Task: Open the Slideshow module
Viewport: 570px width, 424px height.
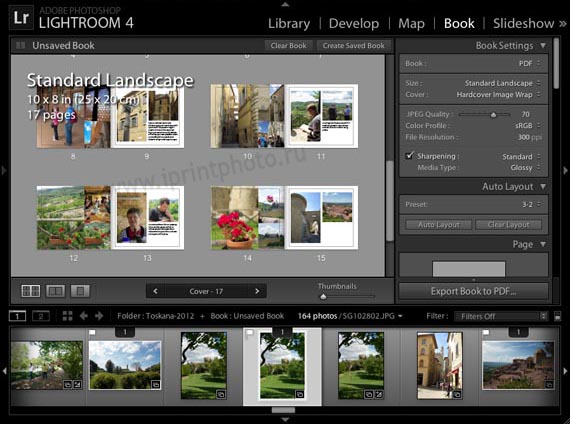Action: click(523, 24)
